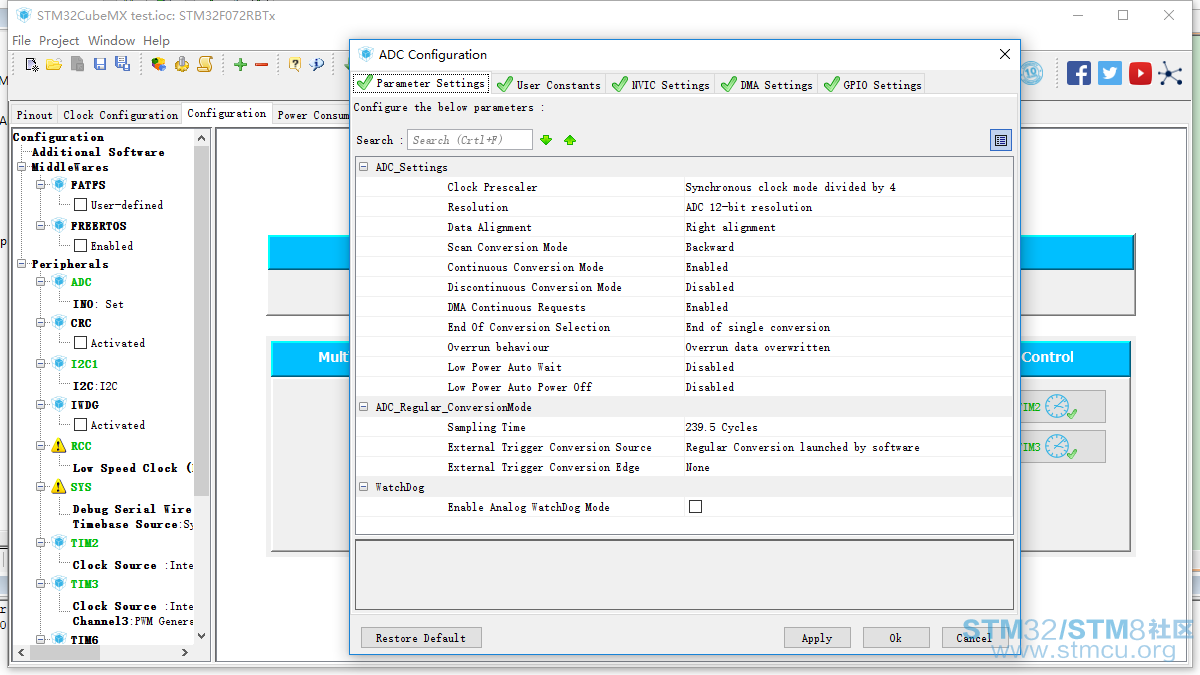Screen dimensions: 1200x675
Task: Tick Enable Analog WatchDog Mode checkbox
Action: [695, 507]
